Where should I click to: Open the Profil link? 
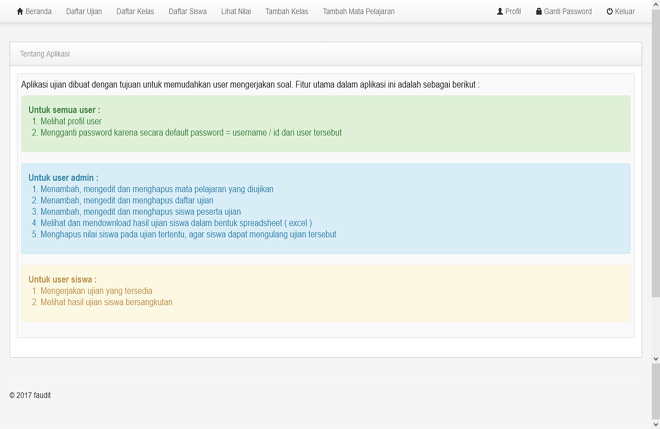(513, 11)
